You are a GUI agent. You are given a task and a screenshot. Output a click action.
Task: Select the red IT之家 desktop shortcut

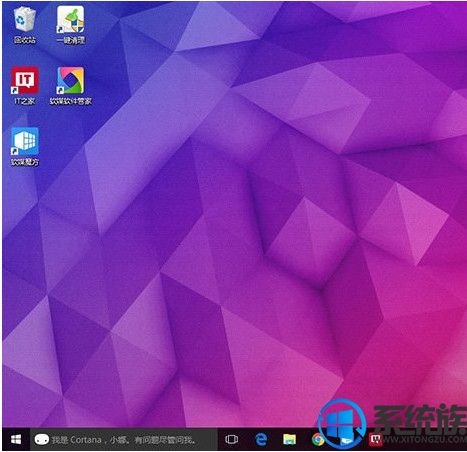point(25,86)
